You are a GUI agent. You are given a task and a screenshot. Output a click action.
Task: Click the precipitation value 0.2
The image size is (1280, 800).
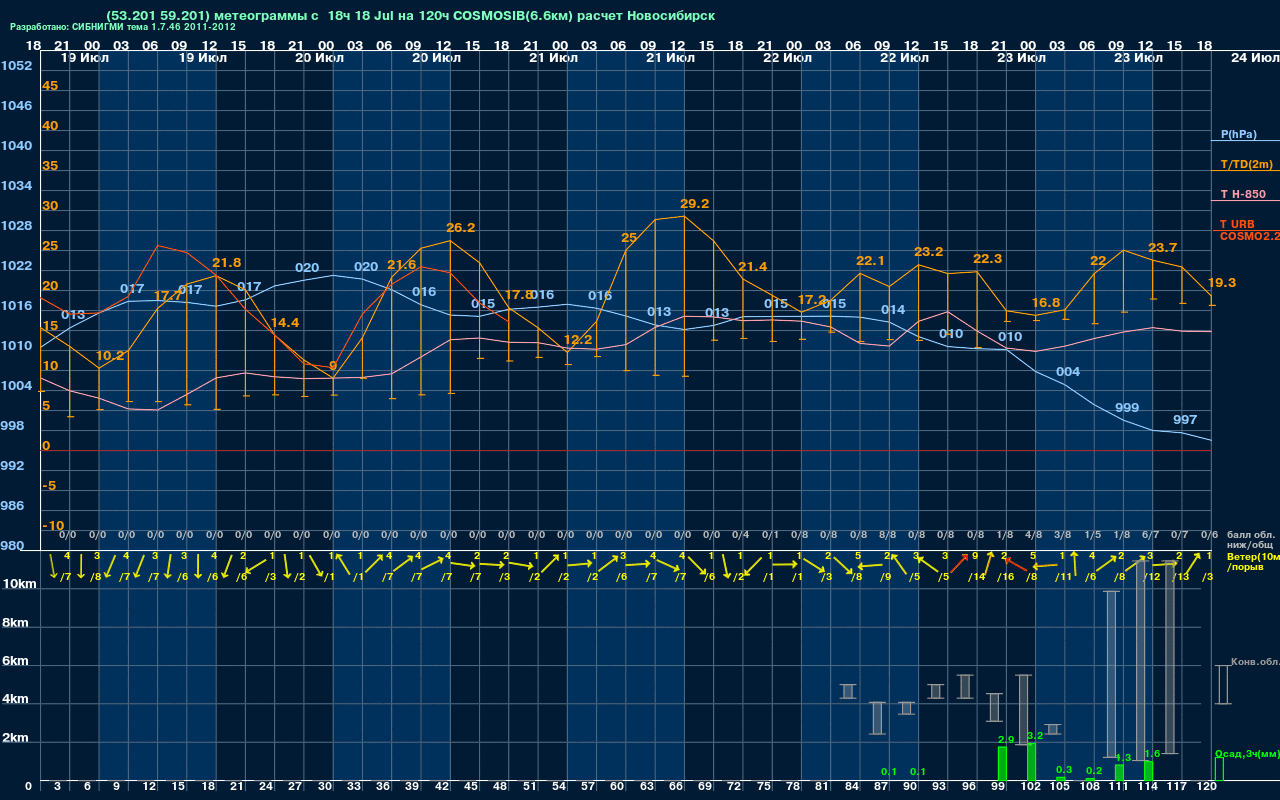1094,771
